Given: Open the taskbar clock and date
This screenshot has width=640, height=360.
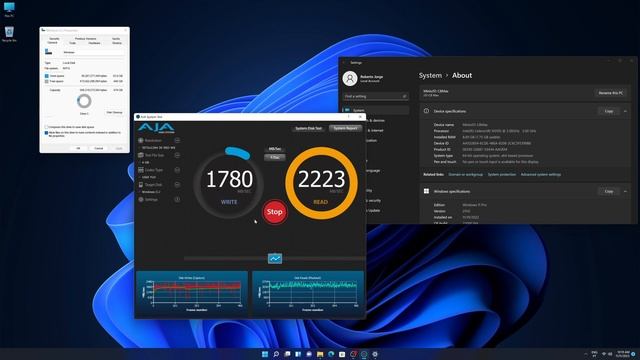Looking at the screenshot, I should click(x=623, y=353).
